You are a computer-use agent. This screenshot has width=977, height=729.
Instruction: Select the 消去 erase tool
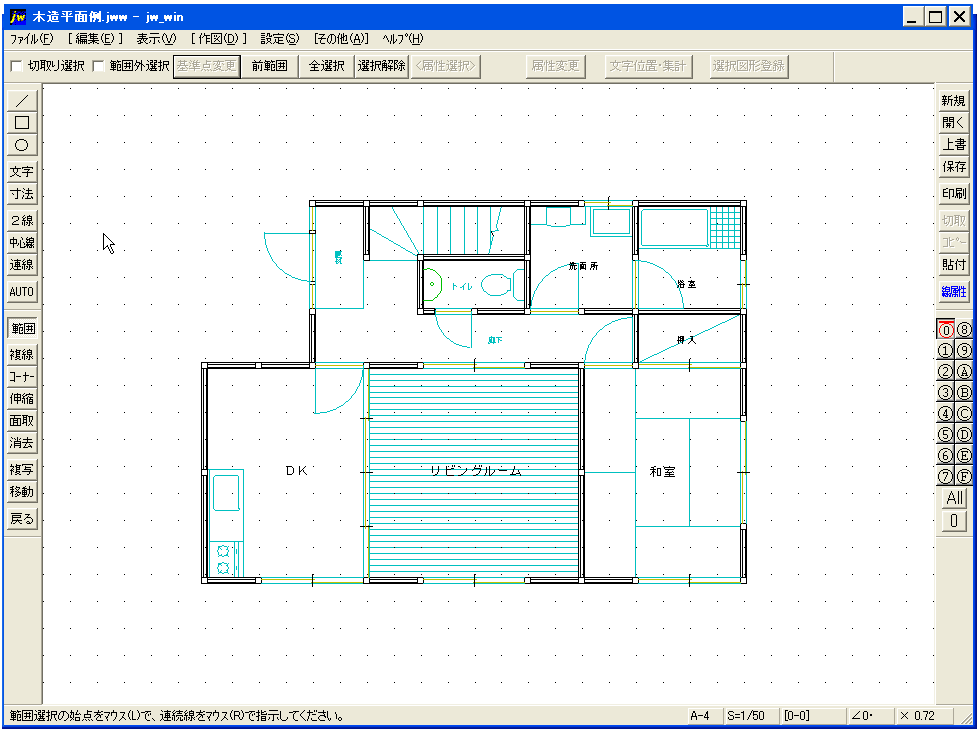tap(22, 444)
